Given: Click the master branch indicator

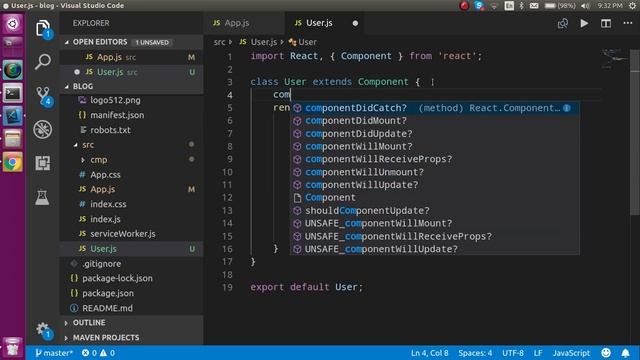Looking at the screenshot, I should click(54, 353).
